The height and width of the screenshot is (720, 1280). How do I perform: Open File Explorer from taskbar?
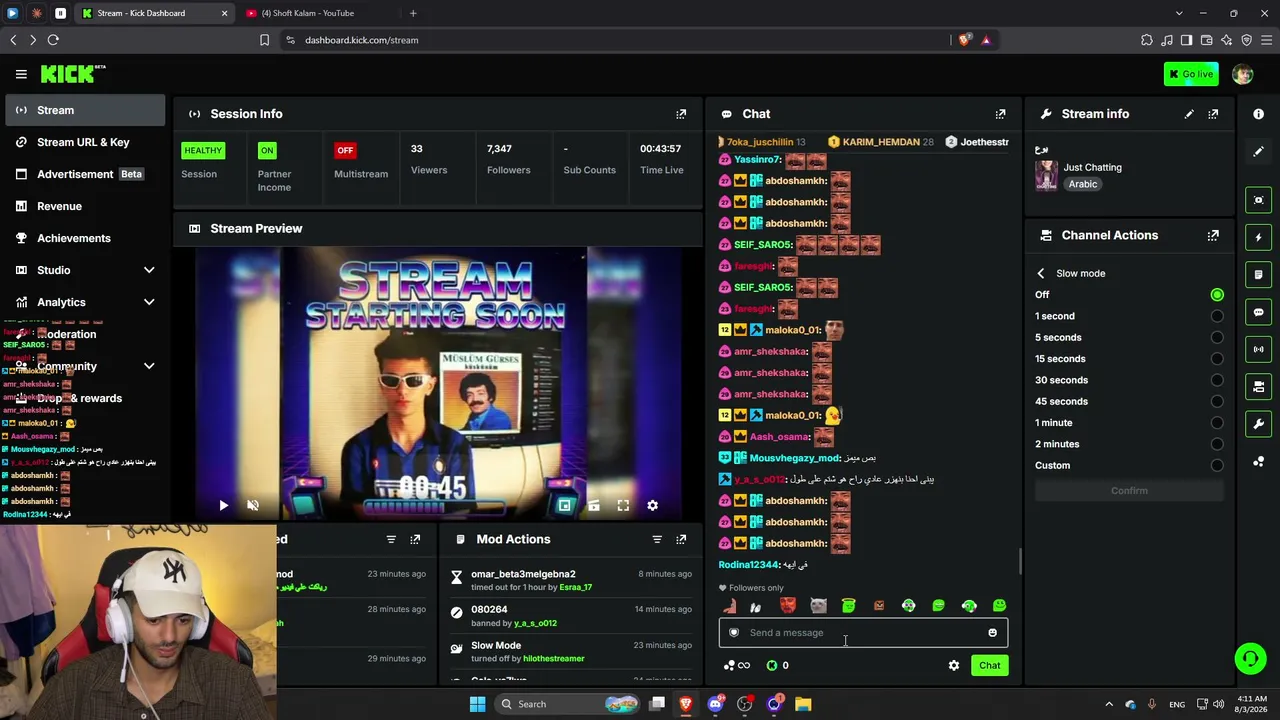click(803, 704)
